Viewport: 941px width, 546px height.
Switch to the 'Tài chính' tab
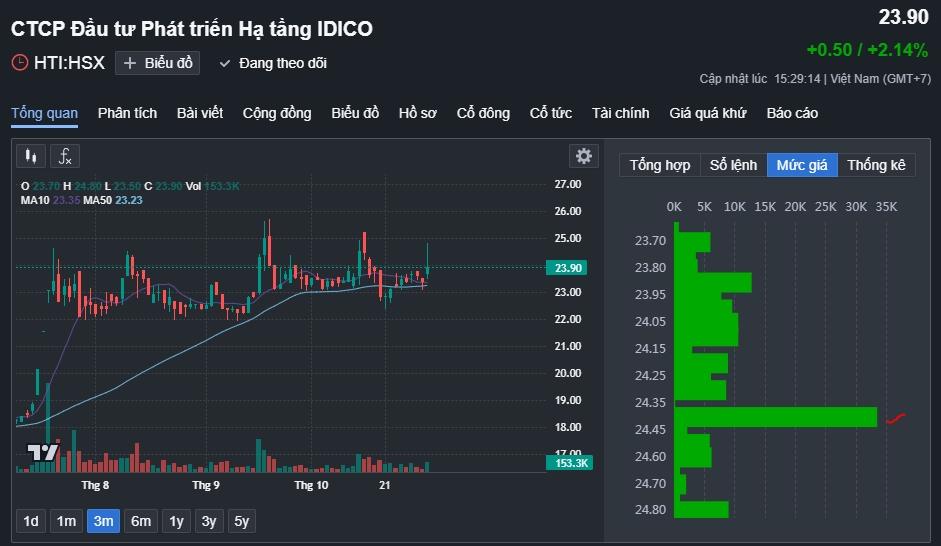(620, 113)
